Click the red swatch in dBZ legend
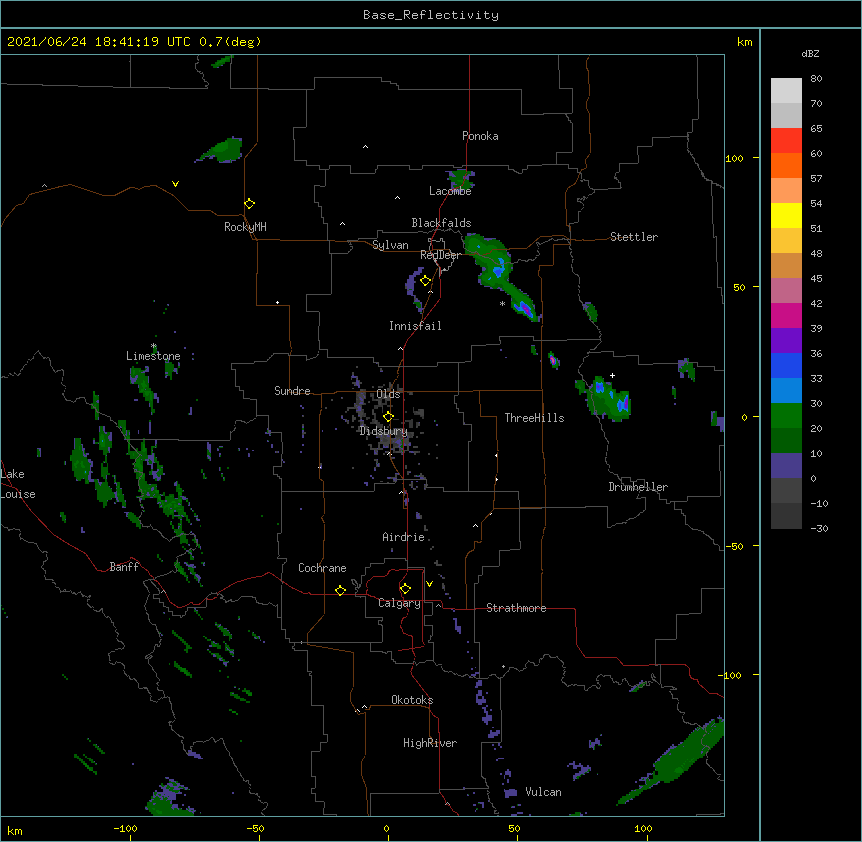 786,140
